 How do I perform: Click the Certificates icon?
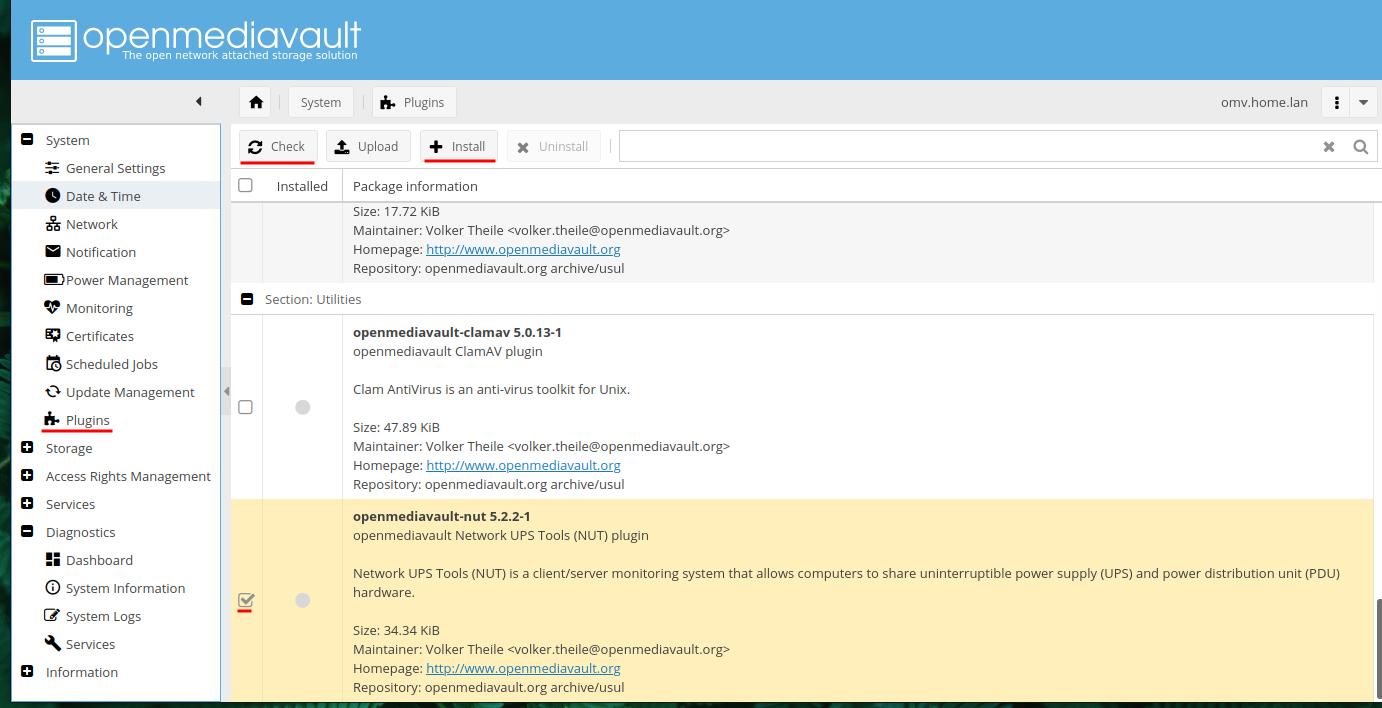[53, 336]
